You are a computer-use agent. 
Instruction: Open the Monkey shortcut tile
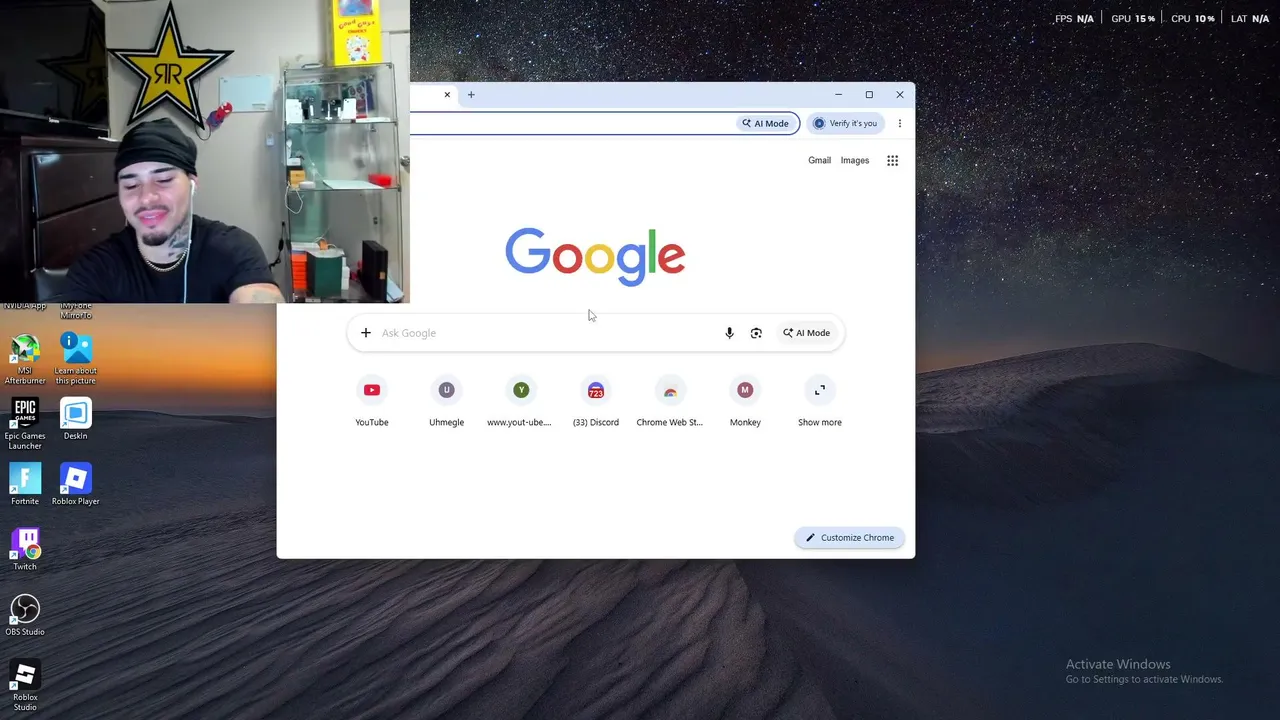pyautogui.click(x=745, y=403)
